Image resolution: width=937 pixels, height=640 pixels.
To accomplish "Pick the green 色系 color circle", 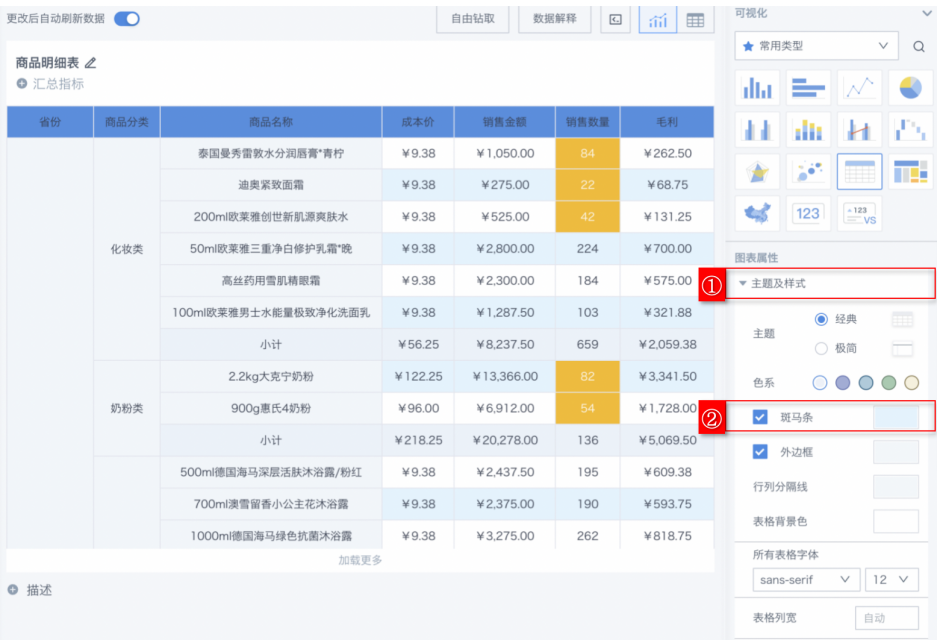I will point(888,383).
